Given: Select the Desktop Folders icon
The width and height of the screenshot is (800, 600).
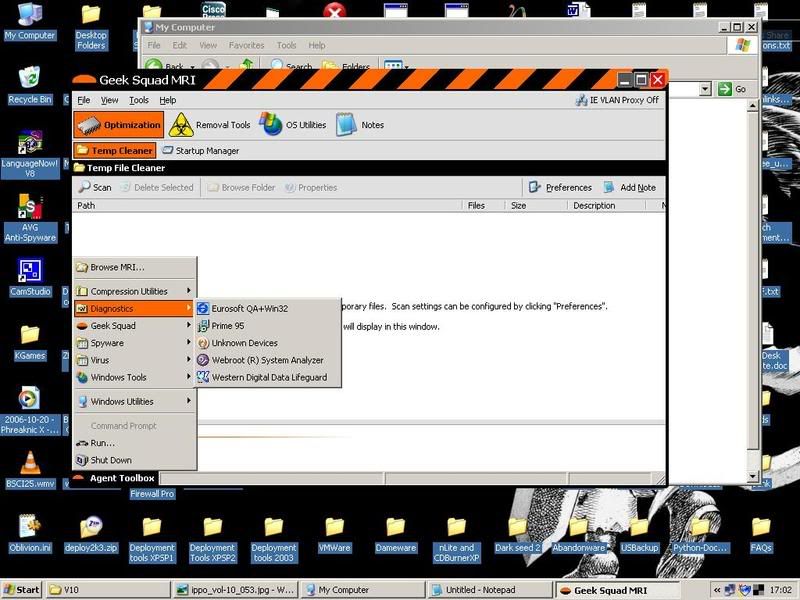Looking at the screenshot, I should click(x=91, y=27).
